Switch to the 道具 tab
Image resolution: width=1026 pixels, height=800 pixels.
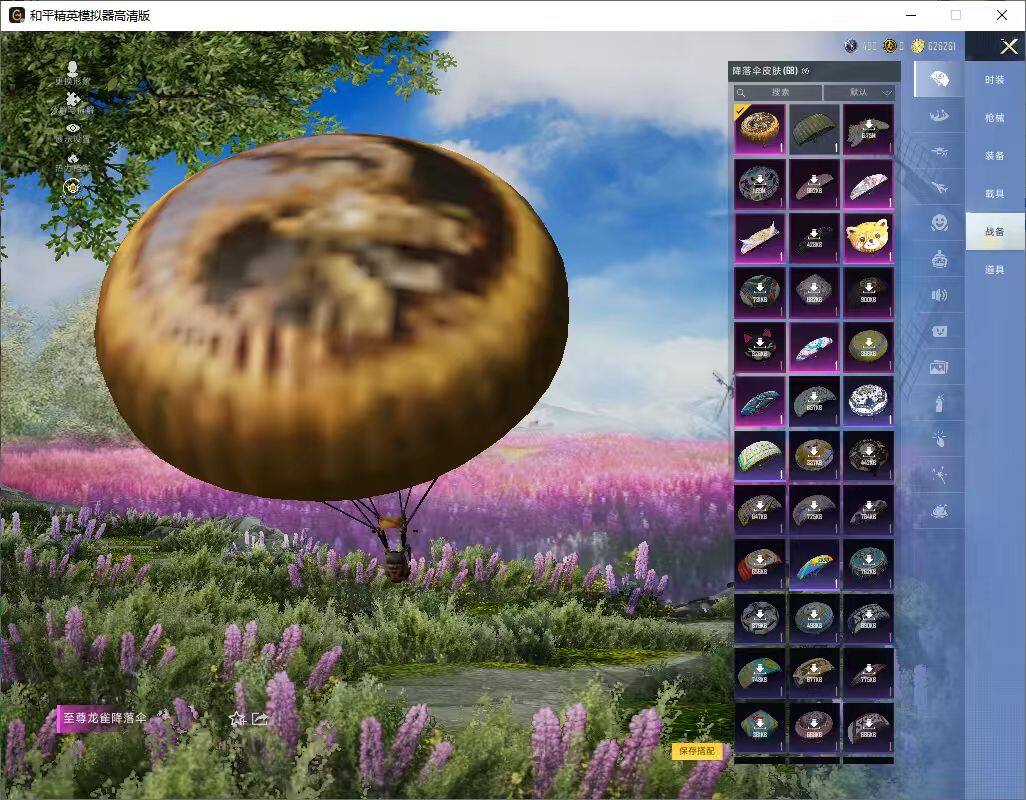tap(995, 270)
